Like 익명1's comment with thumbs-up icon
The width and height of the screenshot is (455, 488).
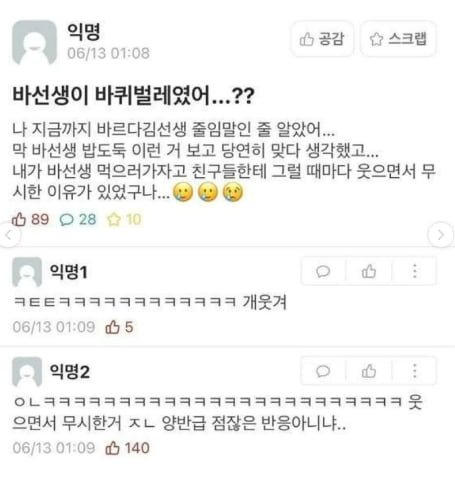[x=369, y=271]
